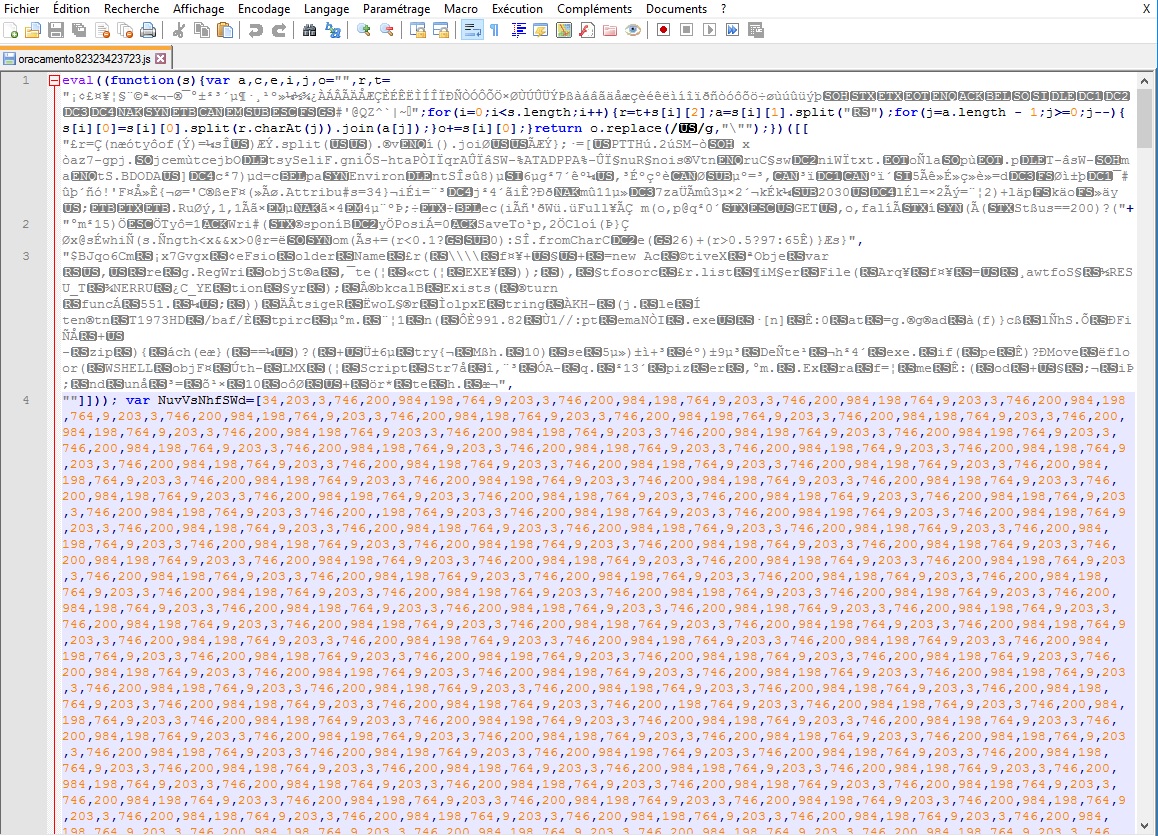Viewport: 1158px width, 836px height.
Task: Click the Save All toolbar icon
Action: click(x=79, y=30)
